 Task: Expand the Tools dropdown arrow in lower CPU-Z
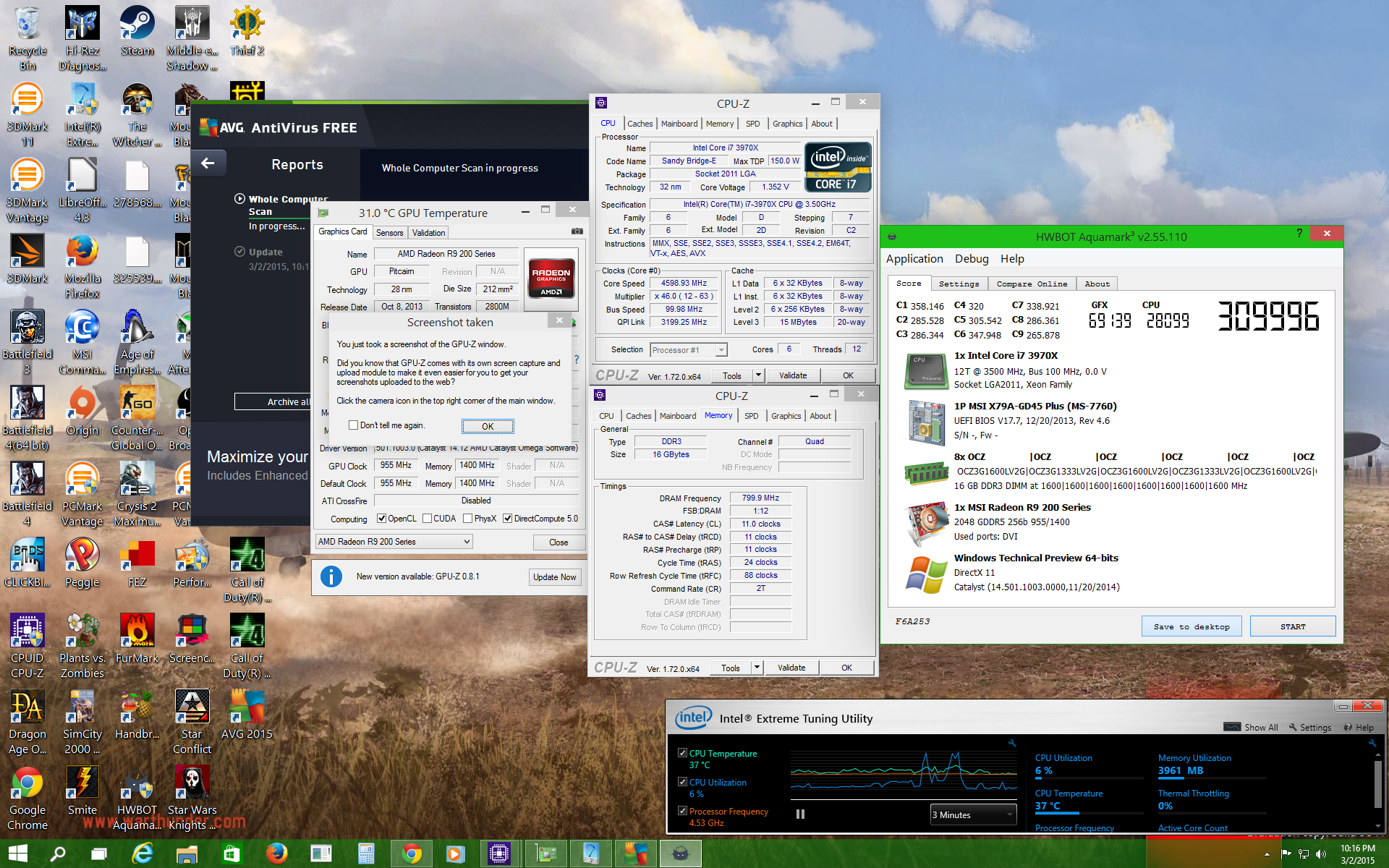tap(757, 668)
